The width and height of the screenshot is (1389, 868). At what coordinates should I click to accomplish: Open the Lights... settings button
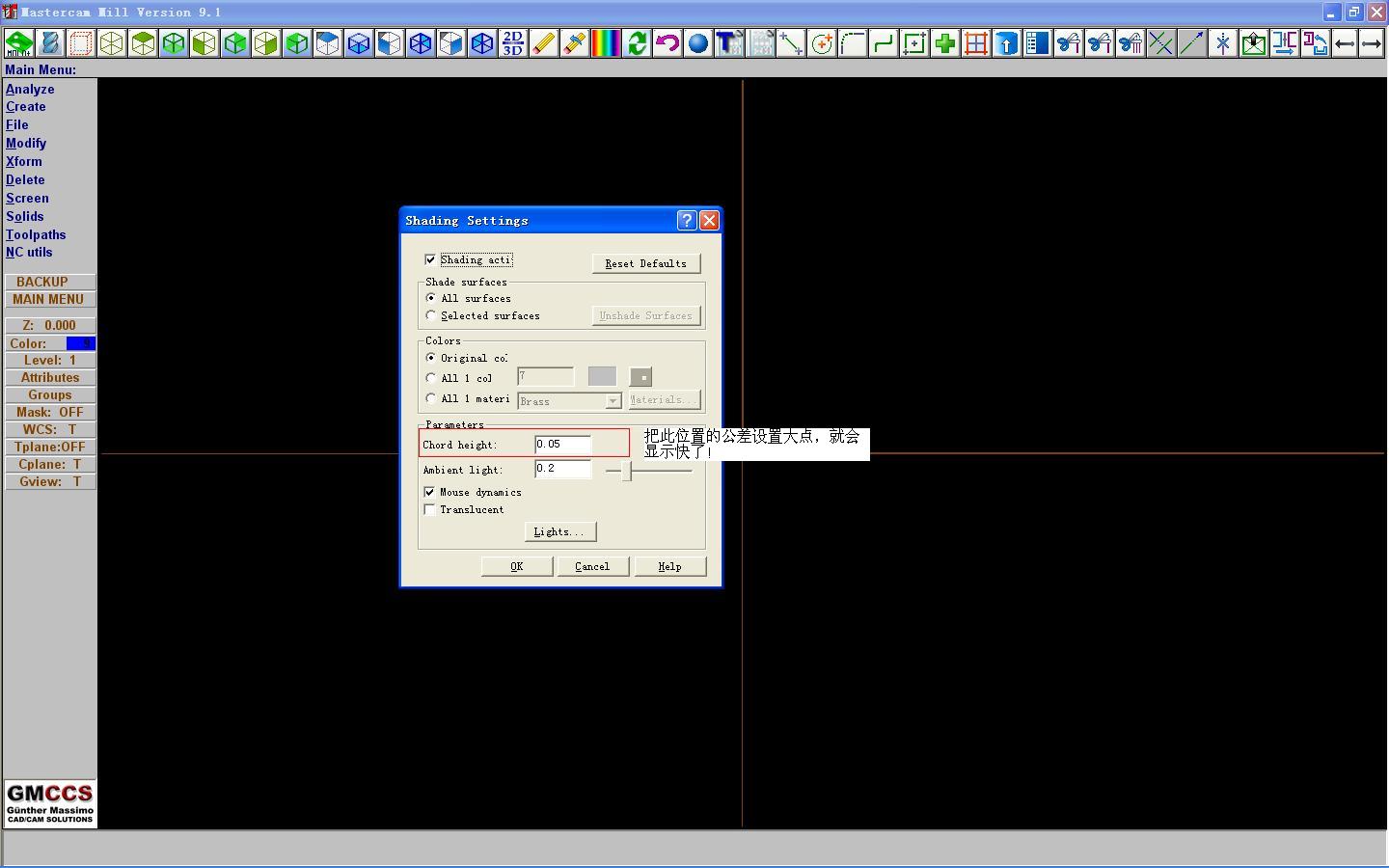click(x=559, y=531)
